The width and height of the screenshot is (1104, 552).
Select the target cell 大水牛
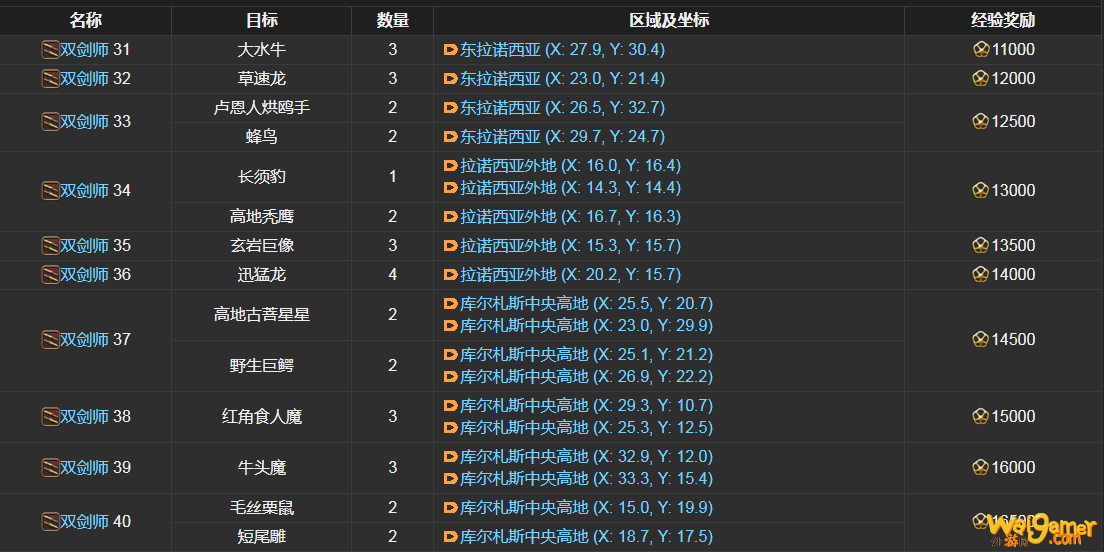261,50
